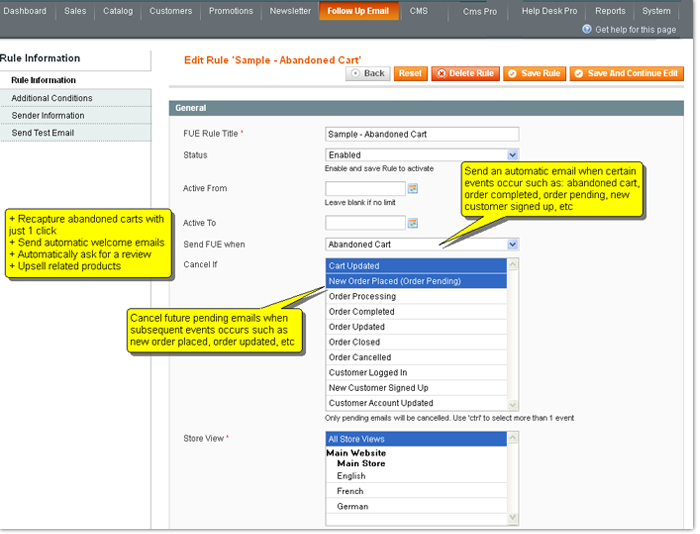The width and height of the screenshot is (700, 534).
Task: Open the Promotions menu
Action: click(x=231, y=11)
